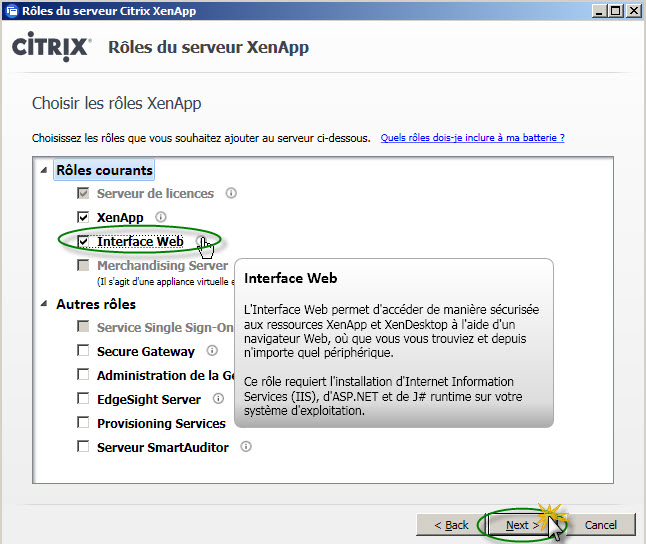Image resolution: width=646 pixels, height=544 pixels.
Task: Click the Serveur SmartAuditor label
Action: [162, 447]
